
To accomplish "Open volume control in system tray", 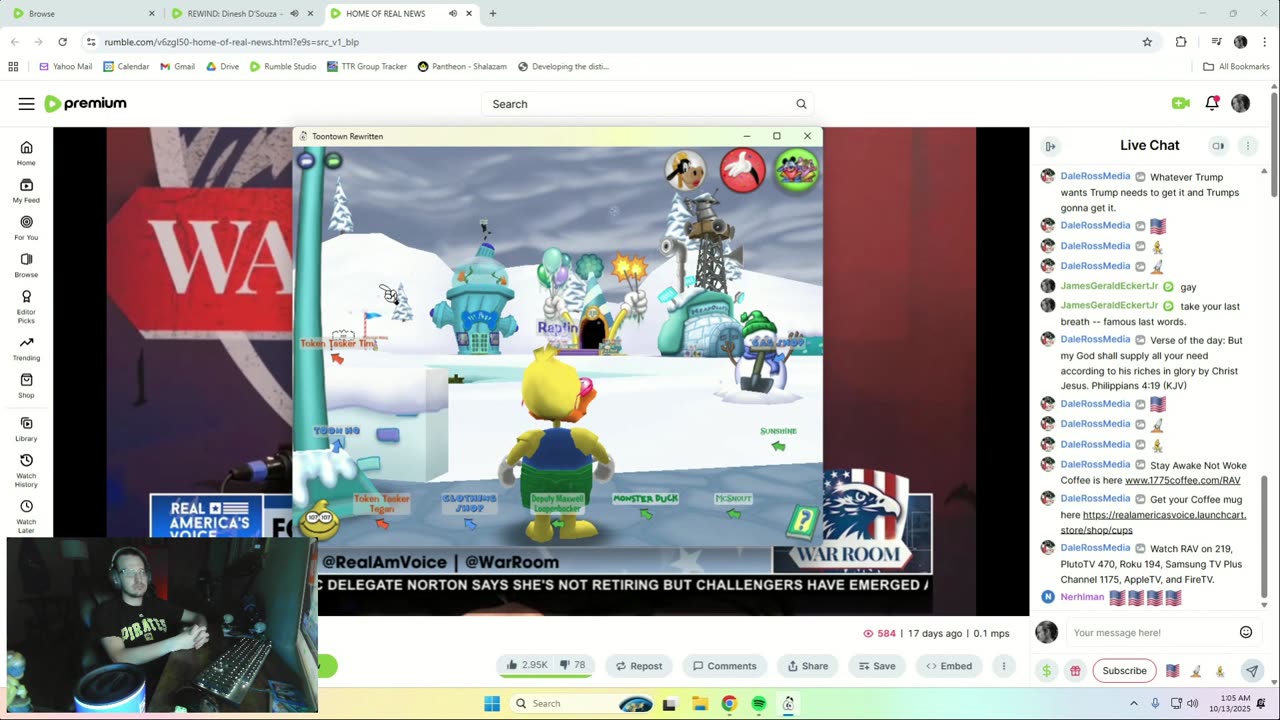I will pos(1193,704).
